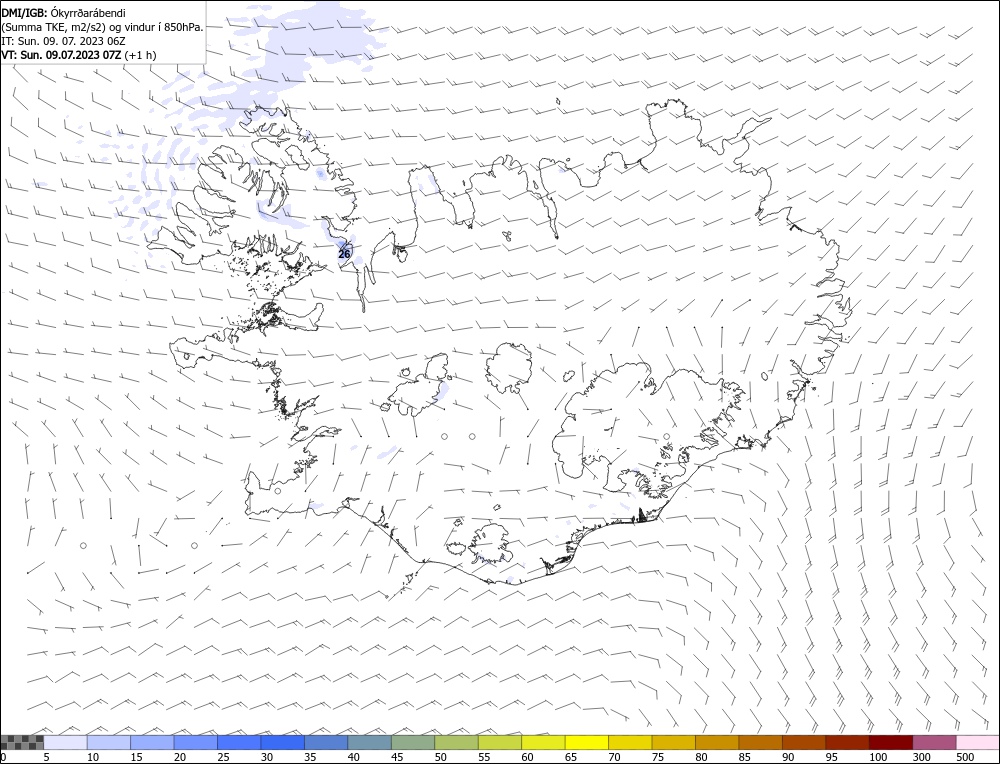Click the 30-35 blue legend swatch
This screenshot has width=1000, height=764.
coord(283,742)
